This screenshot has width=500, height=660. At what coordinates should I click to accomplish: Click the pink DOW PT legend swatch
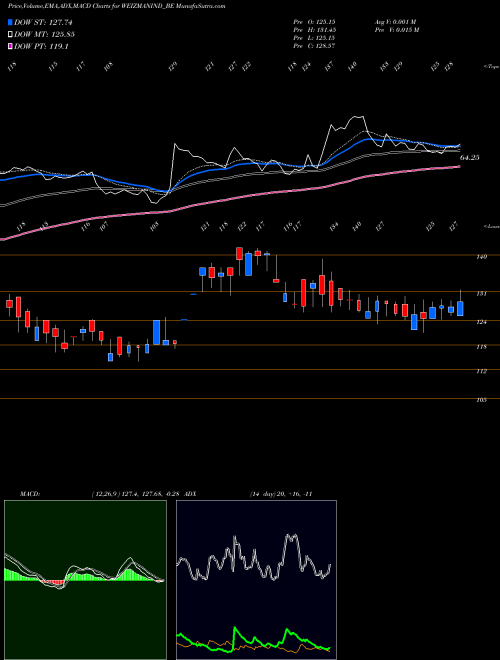coord(10,46)
